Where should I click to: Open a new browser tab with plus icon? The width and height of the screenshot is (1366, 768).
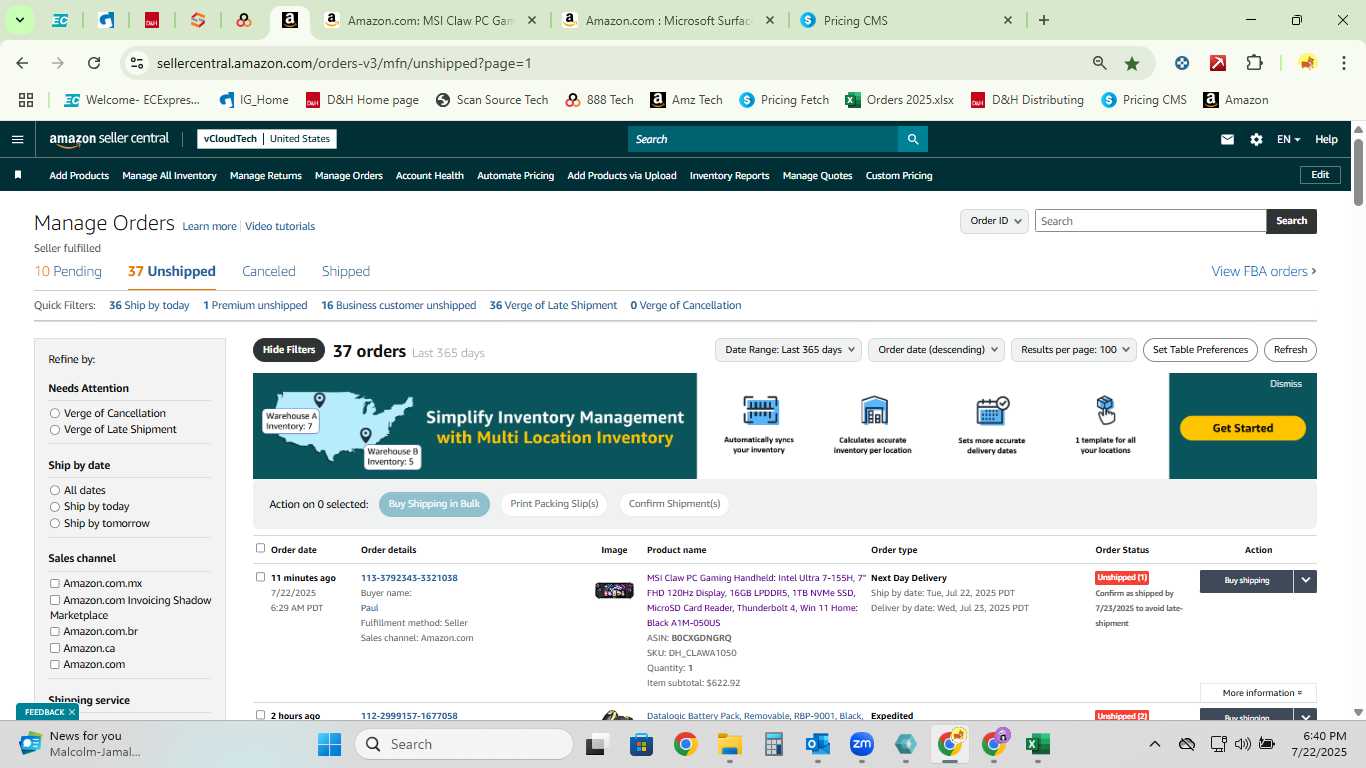click(1044, 20)
